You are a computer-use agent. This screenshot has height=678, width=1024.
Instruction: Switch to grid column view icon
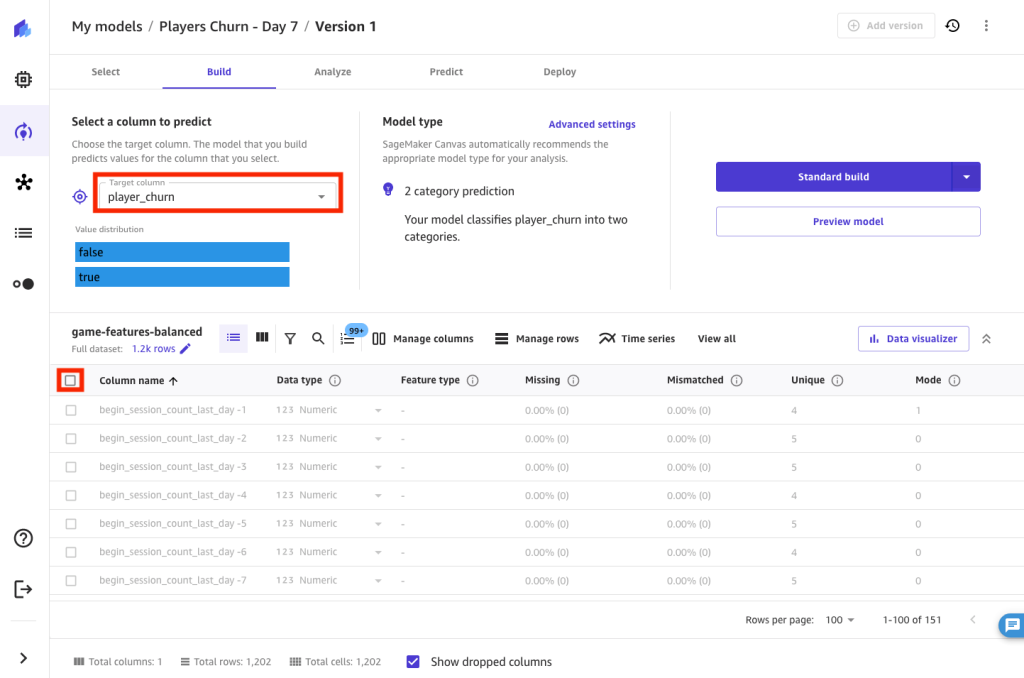262,337
